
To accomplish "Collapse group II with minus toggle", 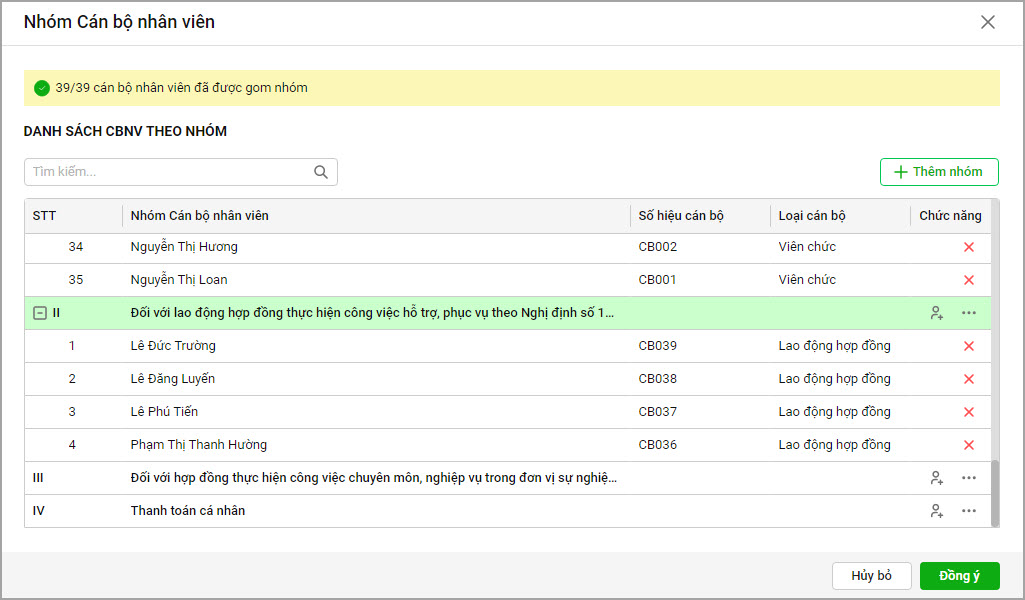I will (40, 313).
